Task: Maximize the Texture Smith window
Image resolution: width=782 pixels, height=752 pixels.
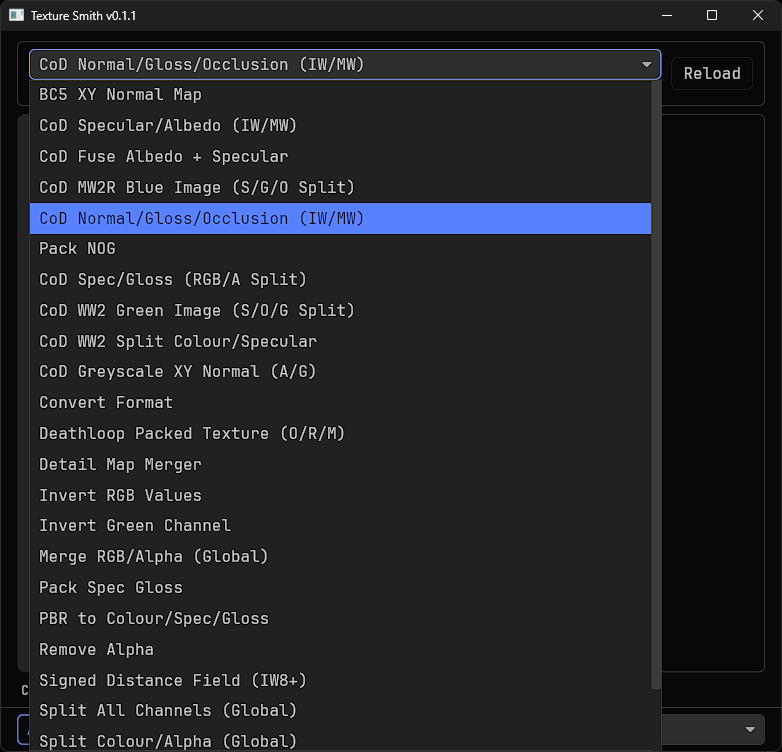Action: coord(712,15)
